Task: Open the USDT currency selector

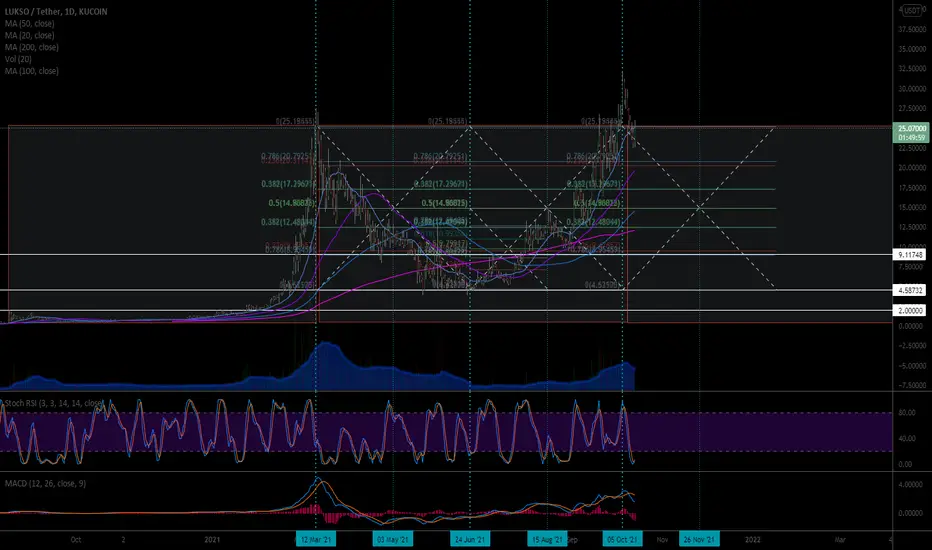Action: tap(912, 11)
